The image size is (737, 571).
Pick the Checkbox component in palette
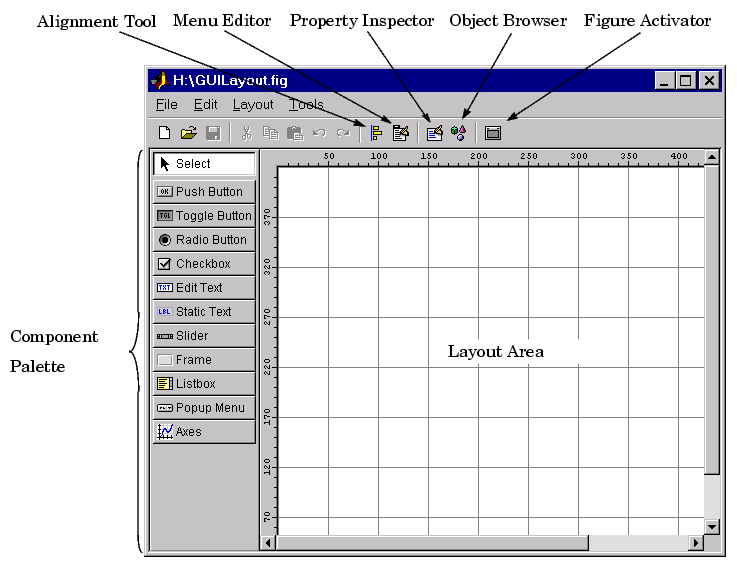pyautogui.click(x=204, y=264)
